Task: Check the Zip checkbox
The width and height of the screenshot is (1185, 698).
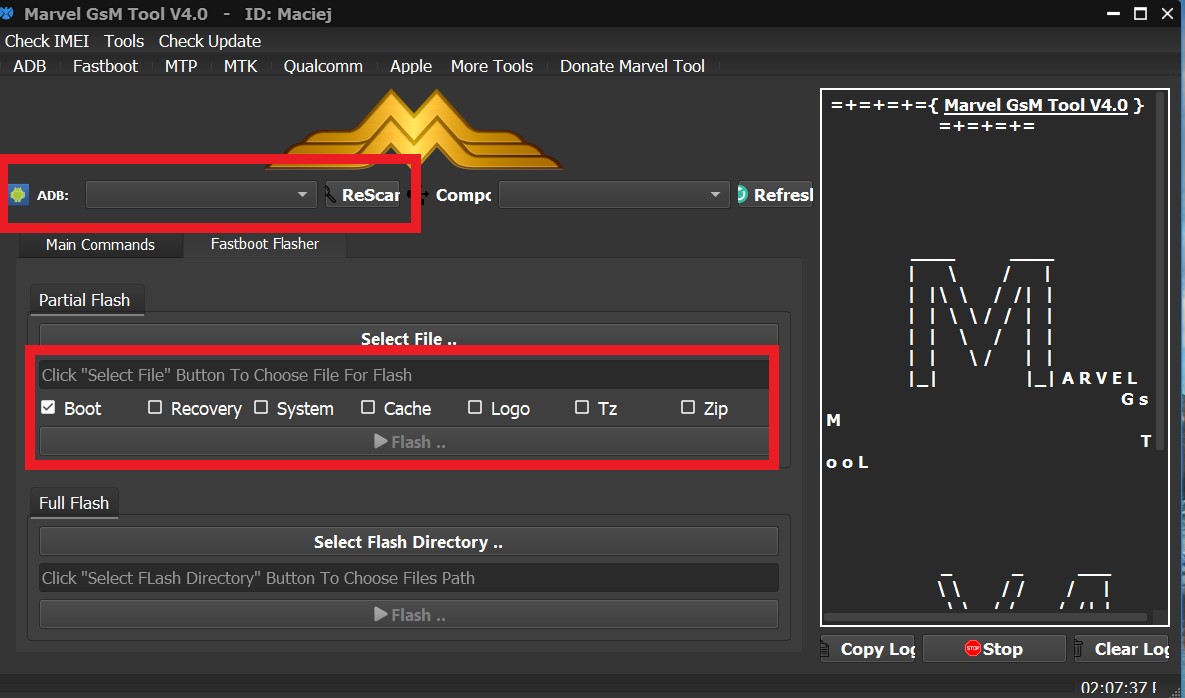Action: (x=688, y=408)
